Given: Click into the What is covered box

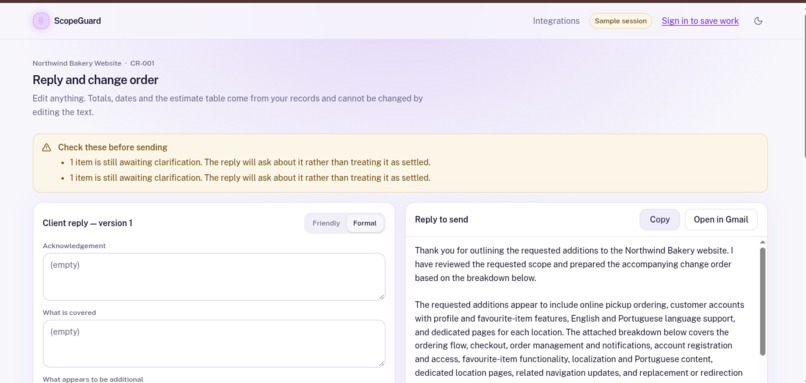Looking at the screenshot, I should (214, 343).
